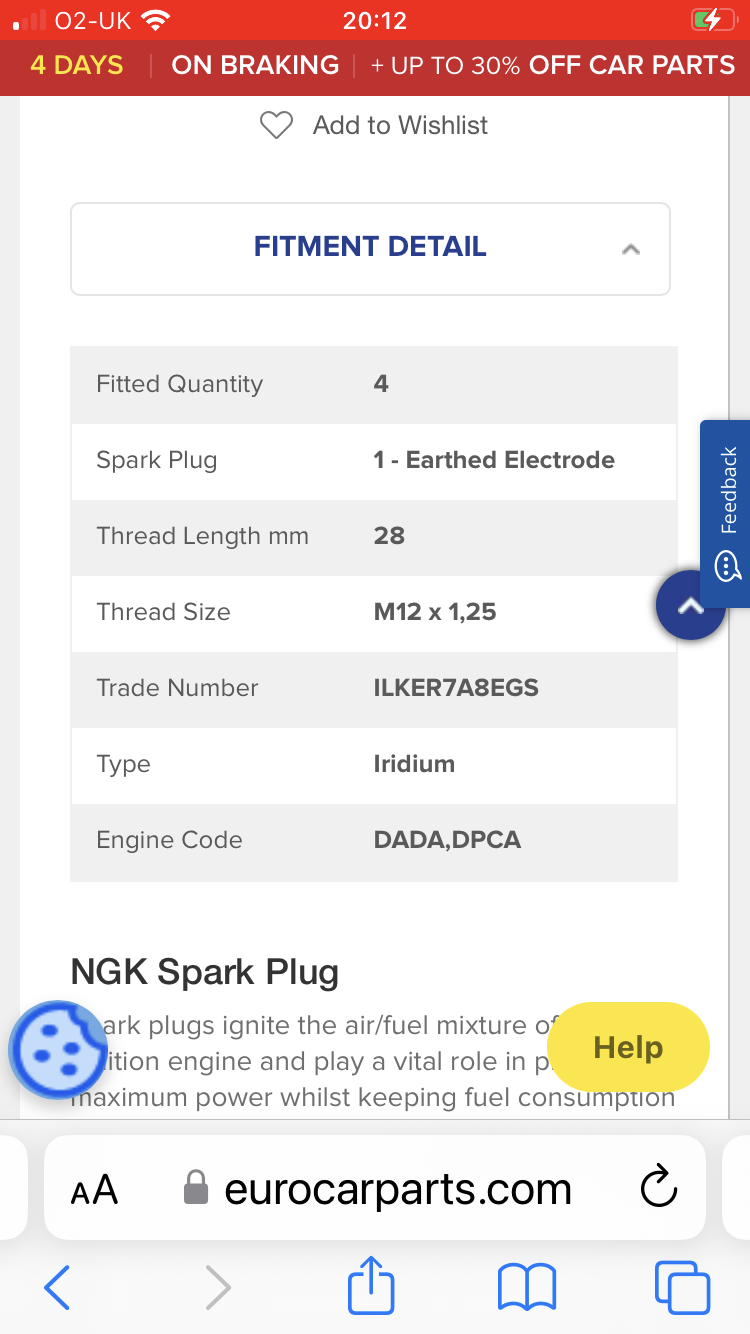Toggle Add to Wishlist heart

pyautogui.click(x=276, y=125)
